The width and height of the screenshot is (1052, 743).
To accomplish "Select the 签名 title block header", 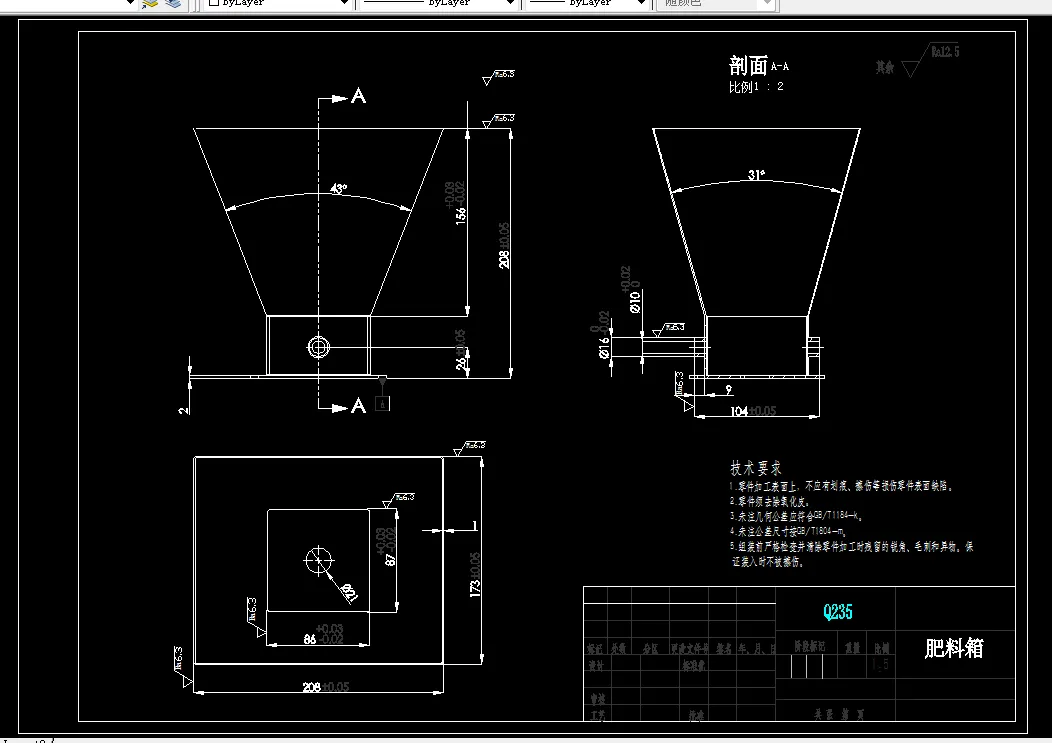I will pyautogui.click(x=723, y=648).
